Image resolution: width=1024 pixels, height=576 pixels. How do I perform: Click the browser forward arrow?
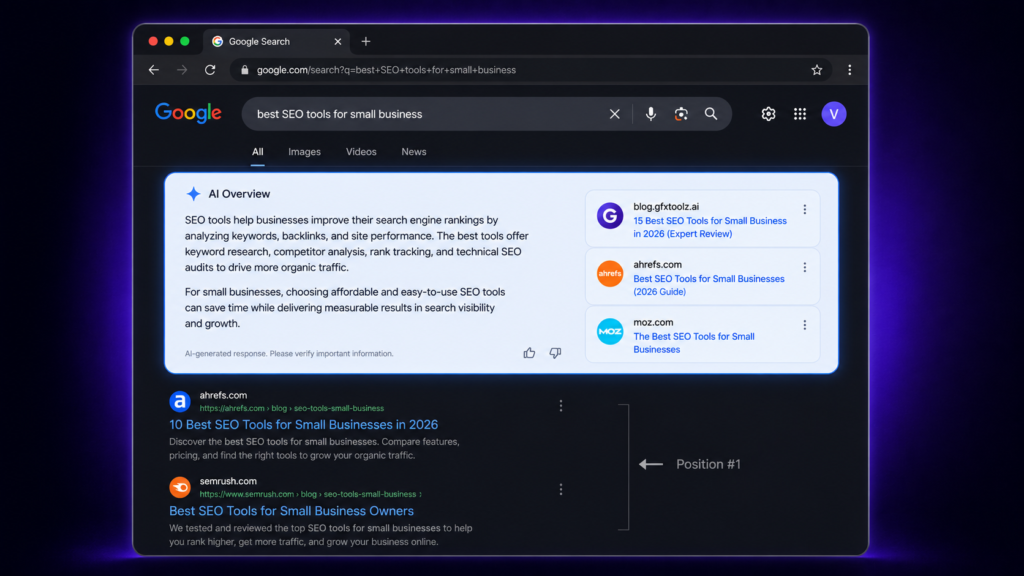click(x=182, y=70)
